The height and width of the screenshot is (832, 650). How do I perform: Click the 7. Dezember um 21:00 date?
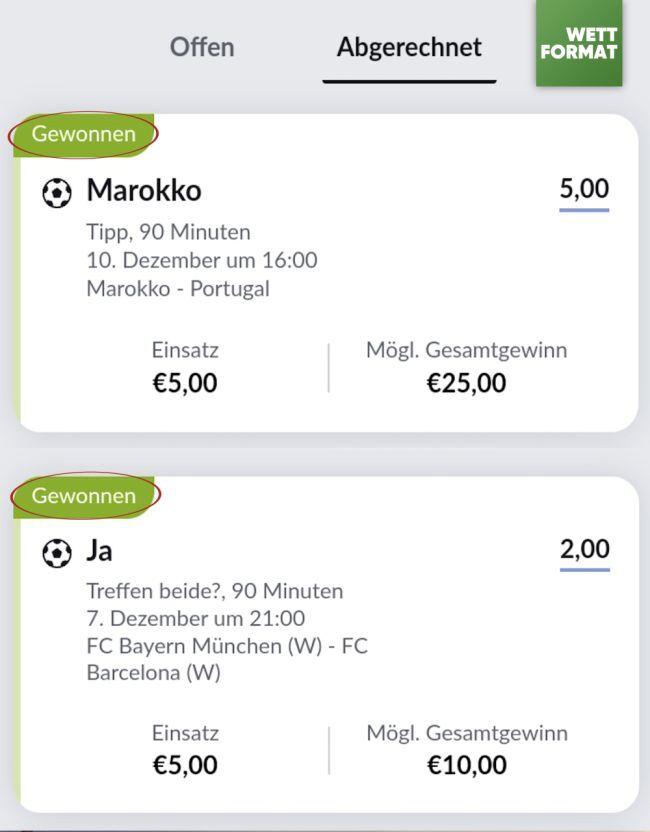(196, 618)
